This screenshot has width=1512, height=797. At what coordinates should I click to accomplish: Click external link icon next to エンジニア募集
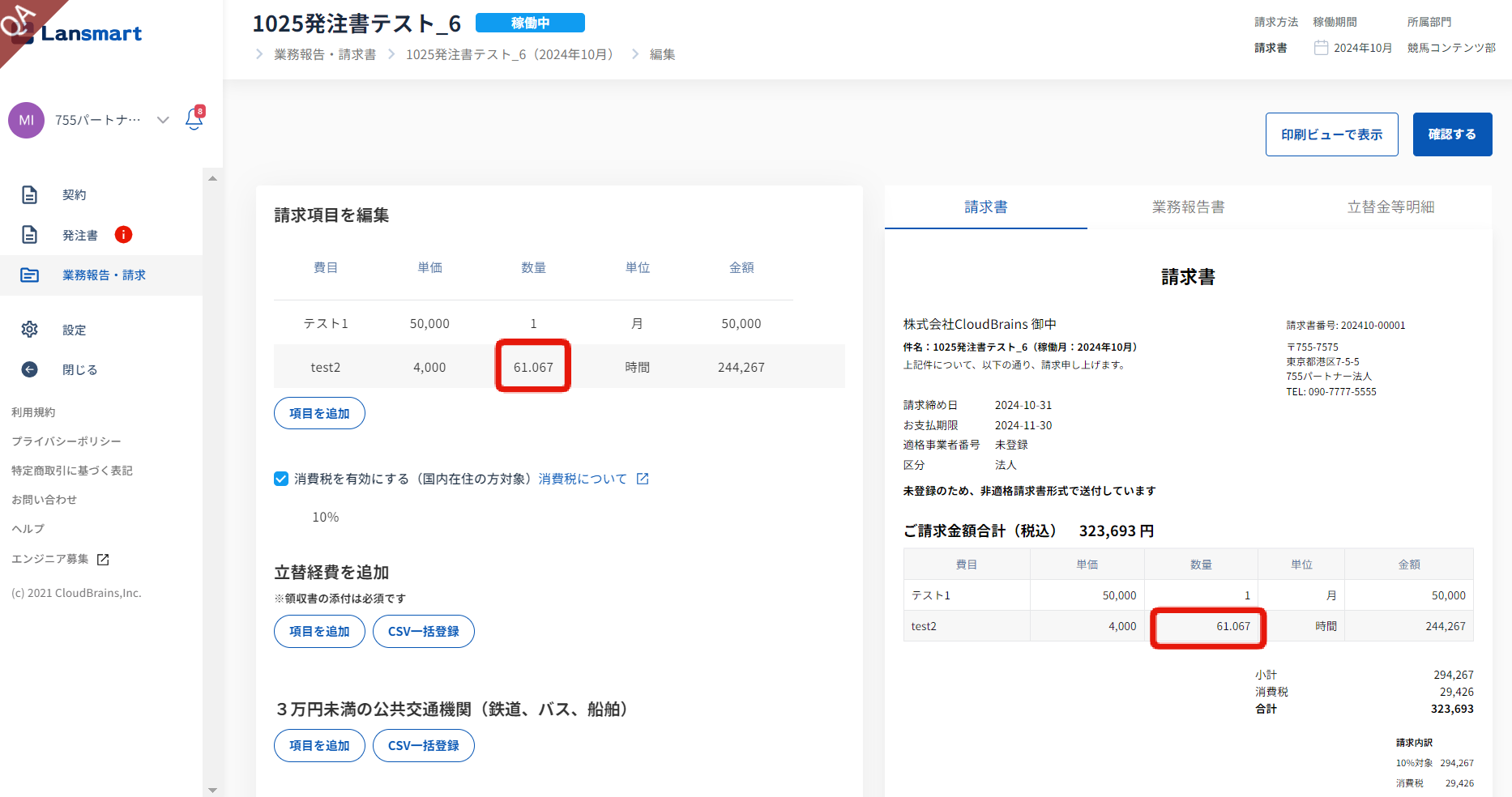(x=103, y=560)
